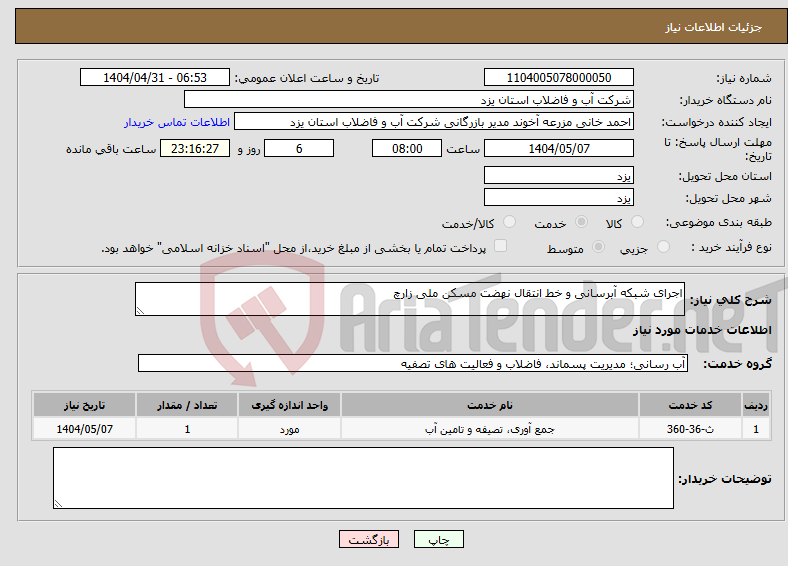Select the جزیی purchase type radio
Image resolution: width=788 pixels, height=566 pixels.
pyautogui.click(x=663, y=247)
